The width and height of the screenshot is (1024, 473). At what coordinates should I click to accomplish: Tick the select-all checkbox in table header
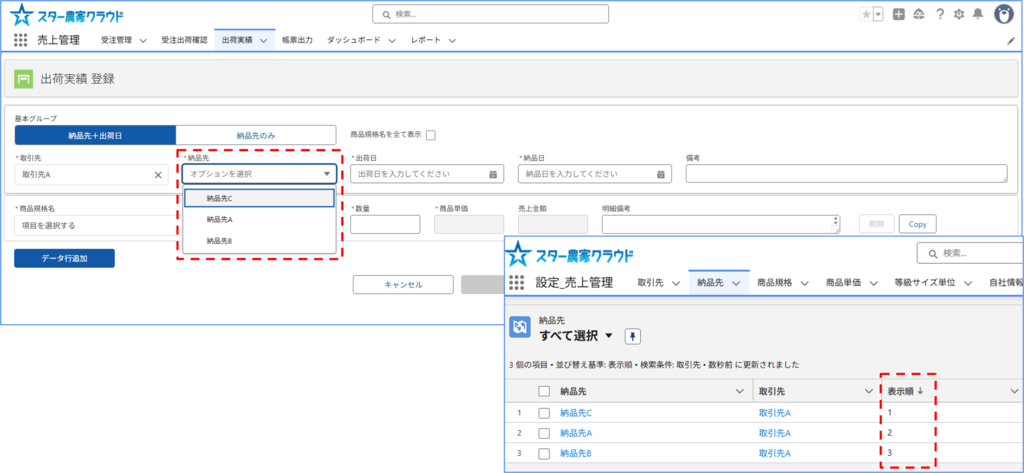[544, 390]
